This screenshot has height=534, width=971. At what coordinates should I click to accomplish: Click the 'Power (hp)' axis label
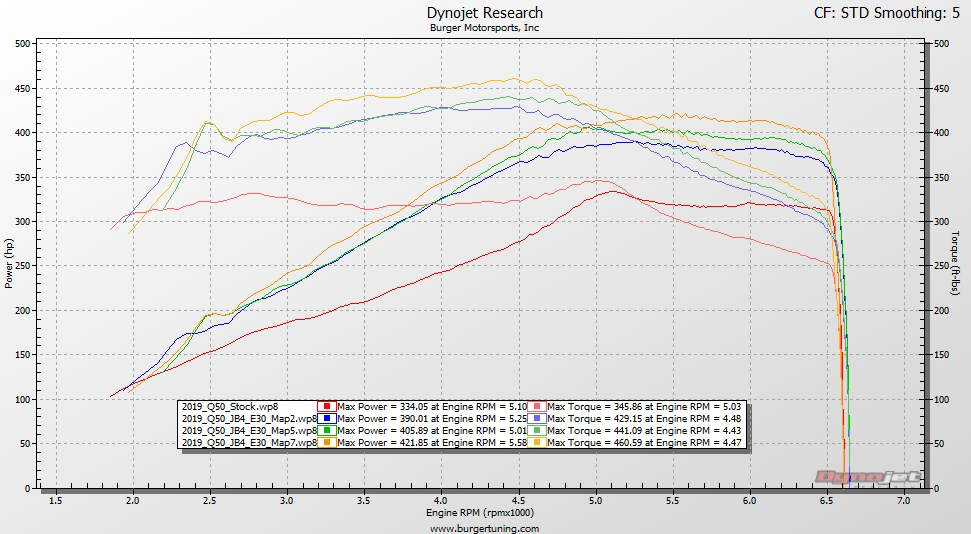(9, 263)
